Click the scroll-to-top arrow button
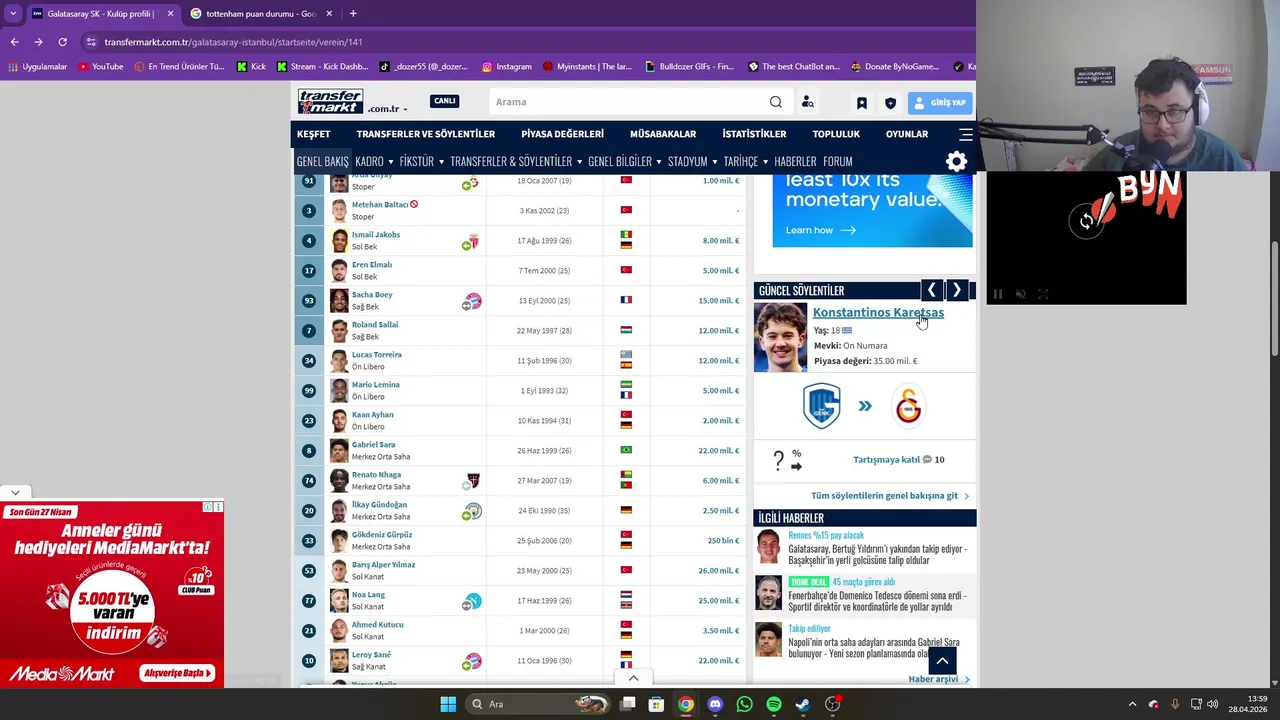1280x720 pixels. [942, 661]
